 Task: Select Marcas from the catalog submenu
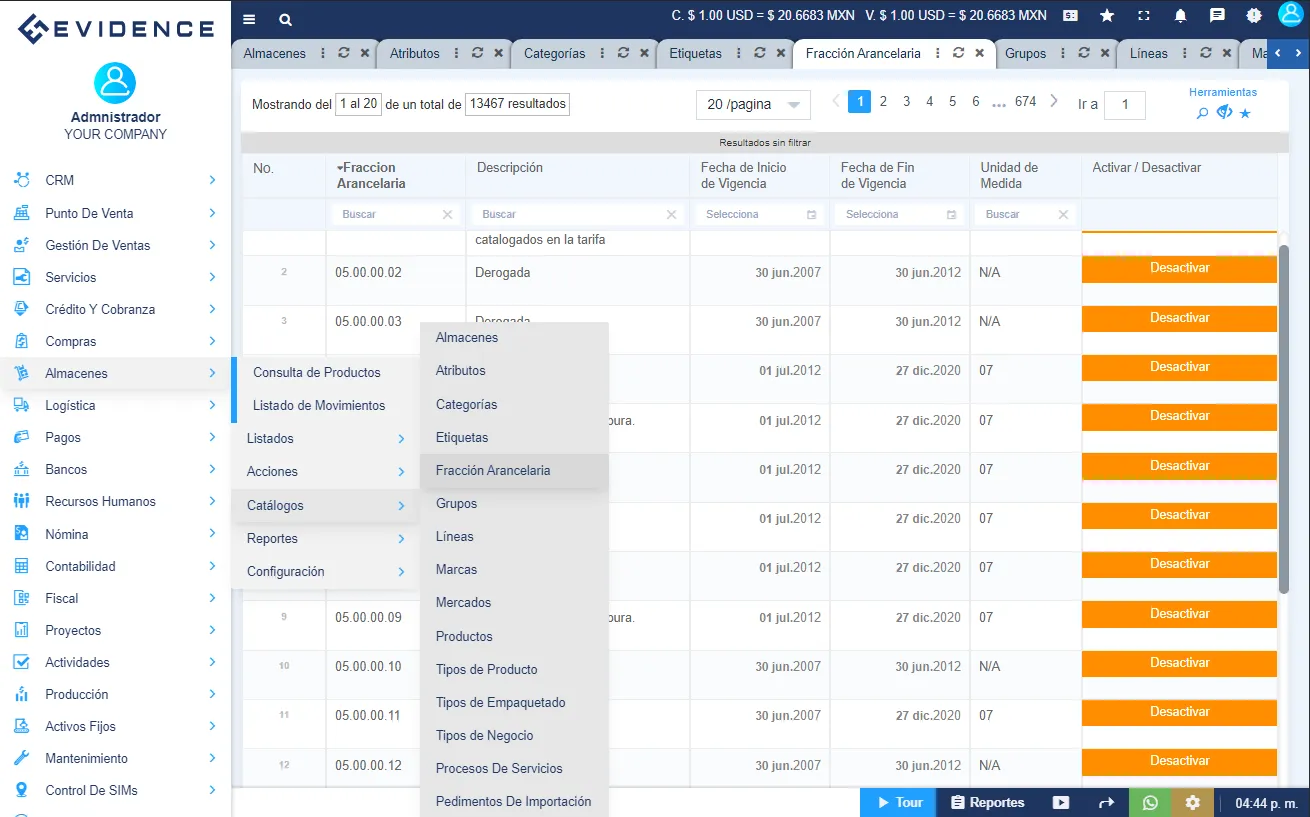455,569
